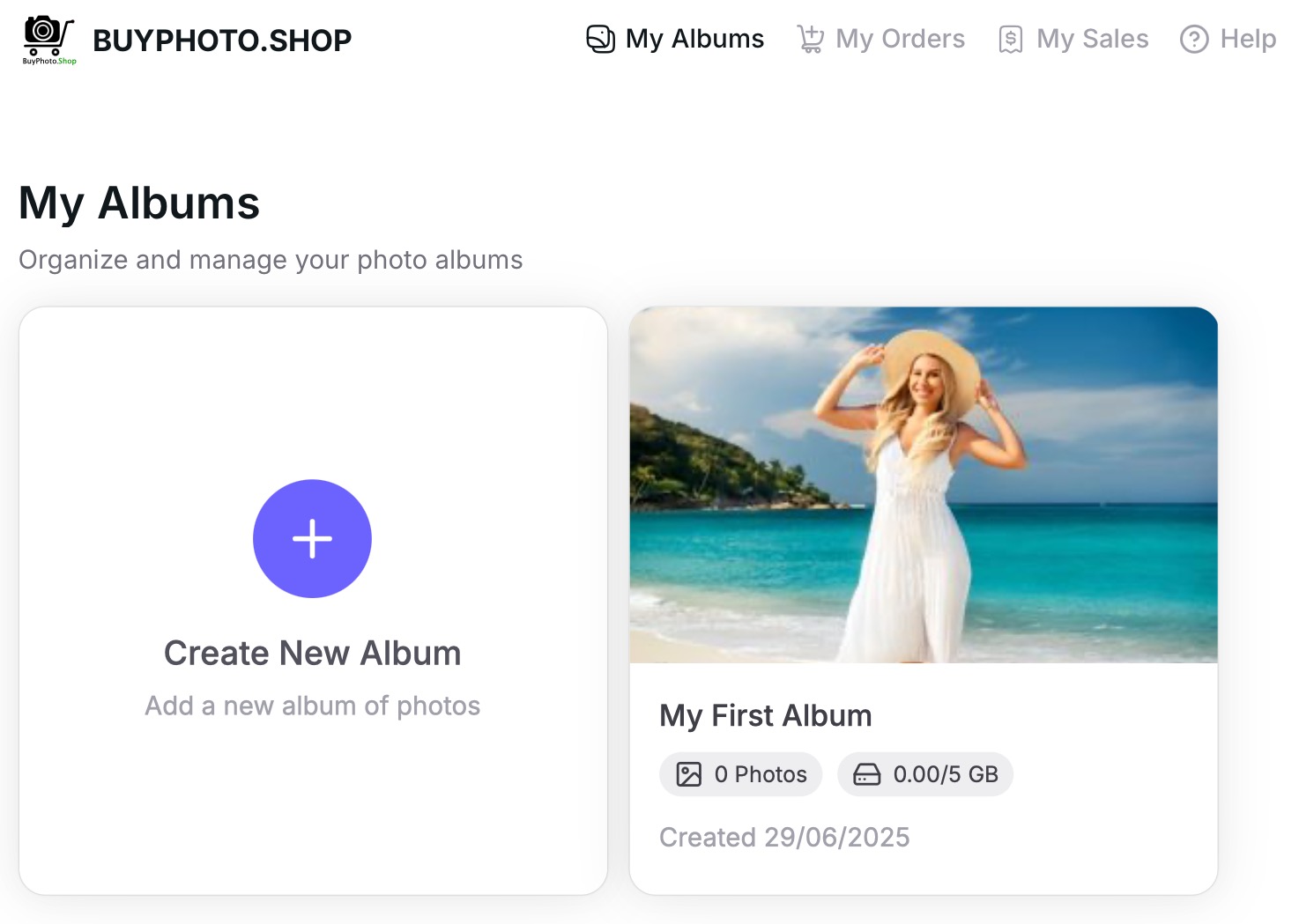This screenshot has height=924, width=1299.
Task: Click the question mark Help icon
Action: [1194, 39]
